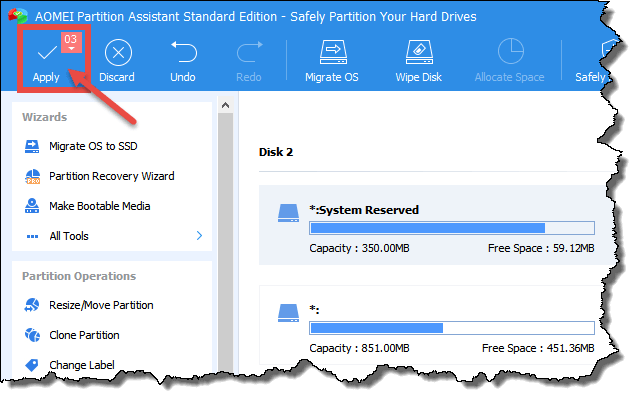This screenshot has height=394, width=630.
Task: Click the Change Label operation
Action: click(x=82, y=365)
